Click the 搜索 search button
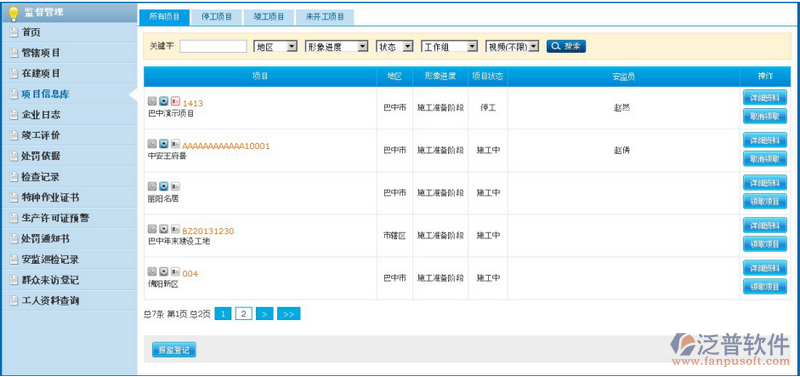The image size is (800, 377). click(566, 46)
